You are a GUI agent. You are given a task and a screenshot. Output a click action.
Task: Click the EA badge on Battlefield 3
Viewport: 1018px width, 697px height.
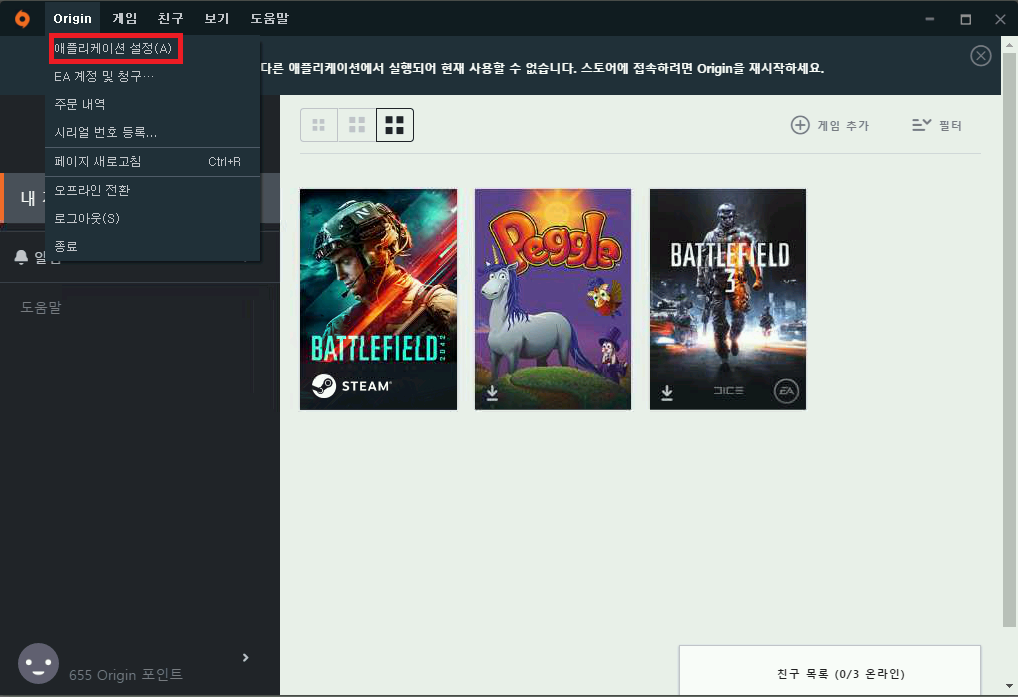tap(786, 391)
